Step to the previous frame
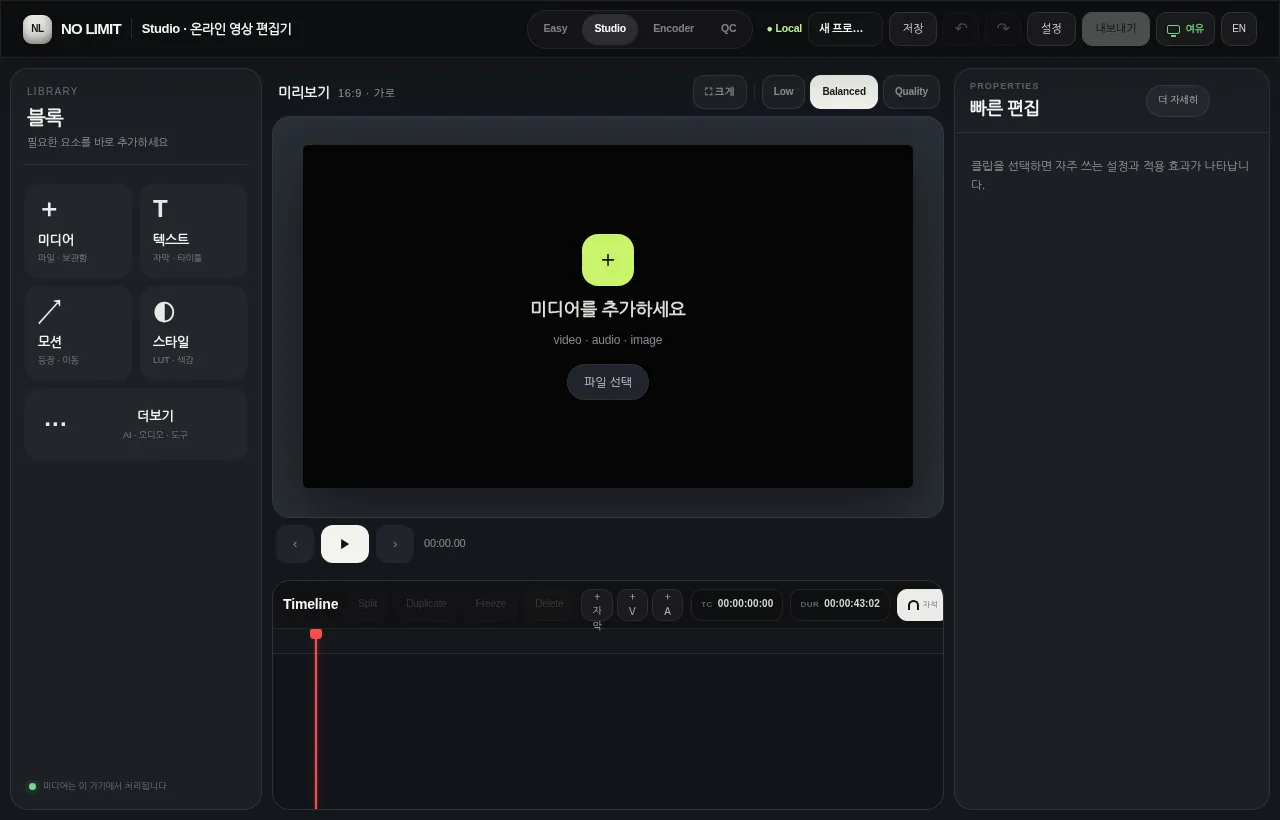The width and height of the screenshot is (1280, 820). pyautogui.click(x=295, y=544)
